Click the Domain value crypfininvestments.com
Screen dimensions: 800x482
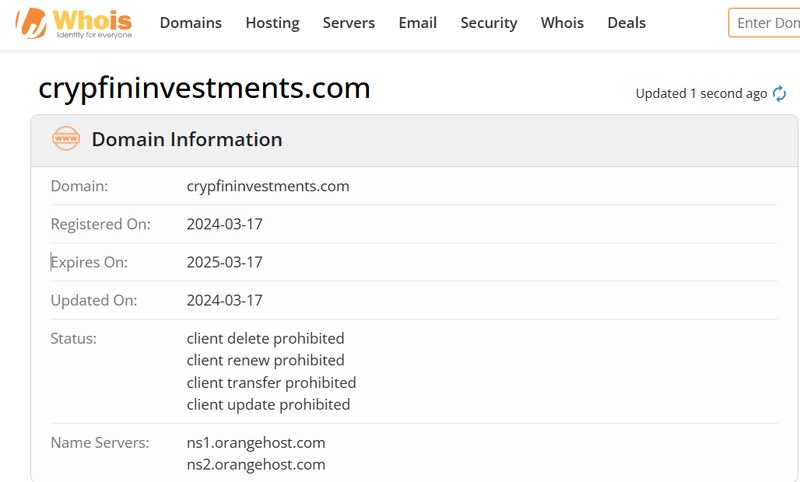click(x=268, y=186)
